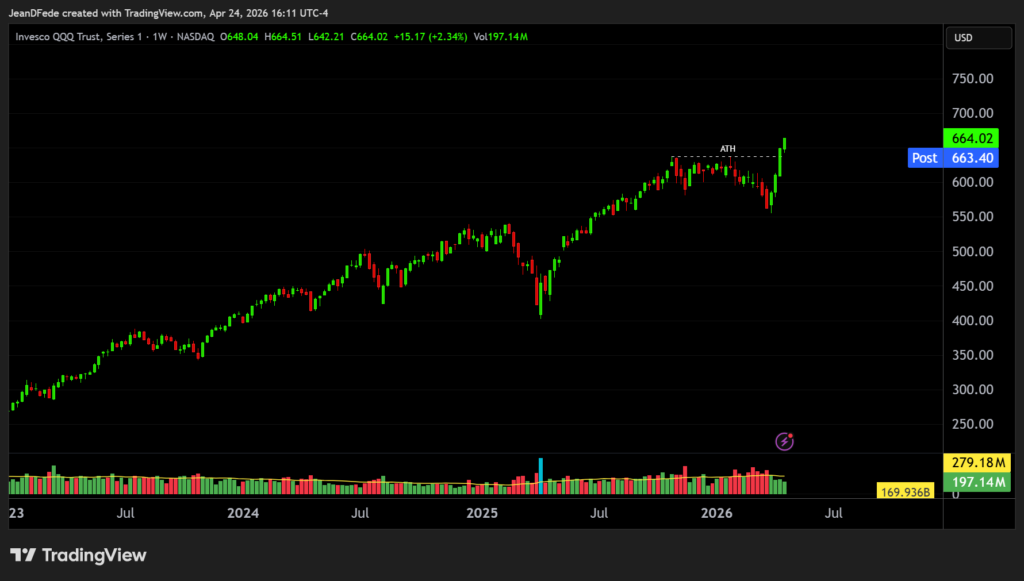Click the green 664.02 current price label
The width and height of the screenshot is (1024, 581).
968,139
